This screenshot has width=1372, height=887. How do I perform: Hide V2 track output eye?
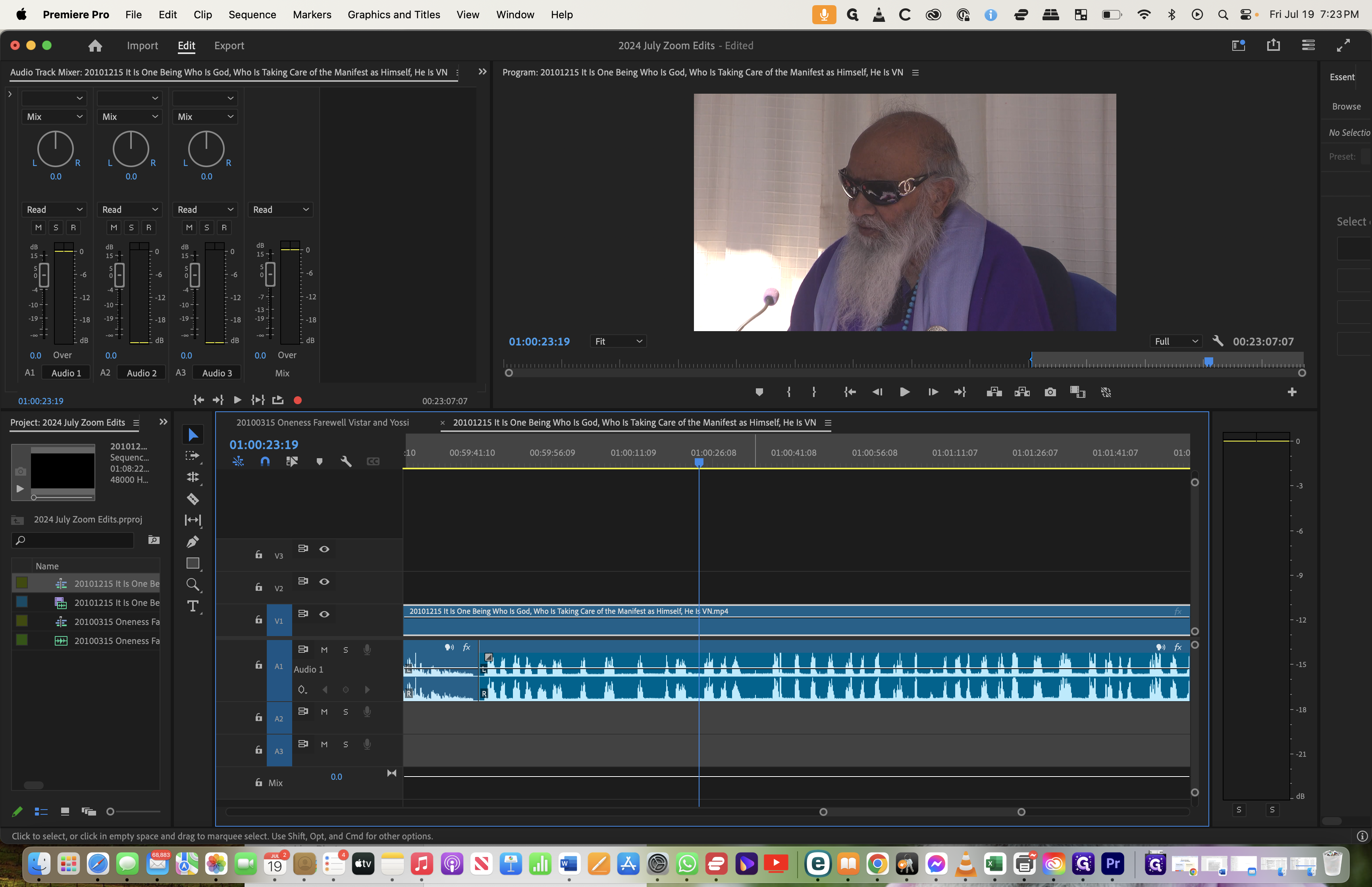pyautogui.click(x=324, y=582)
